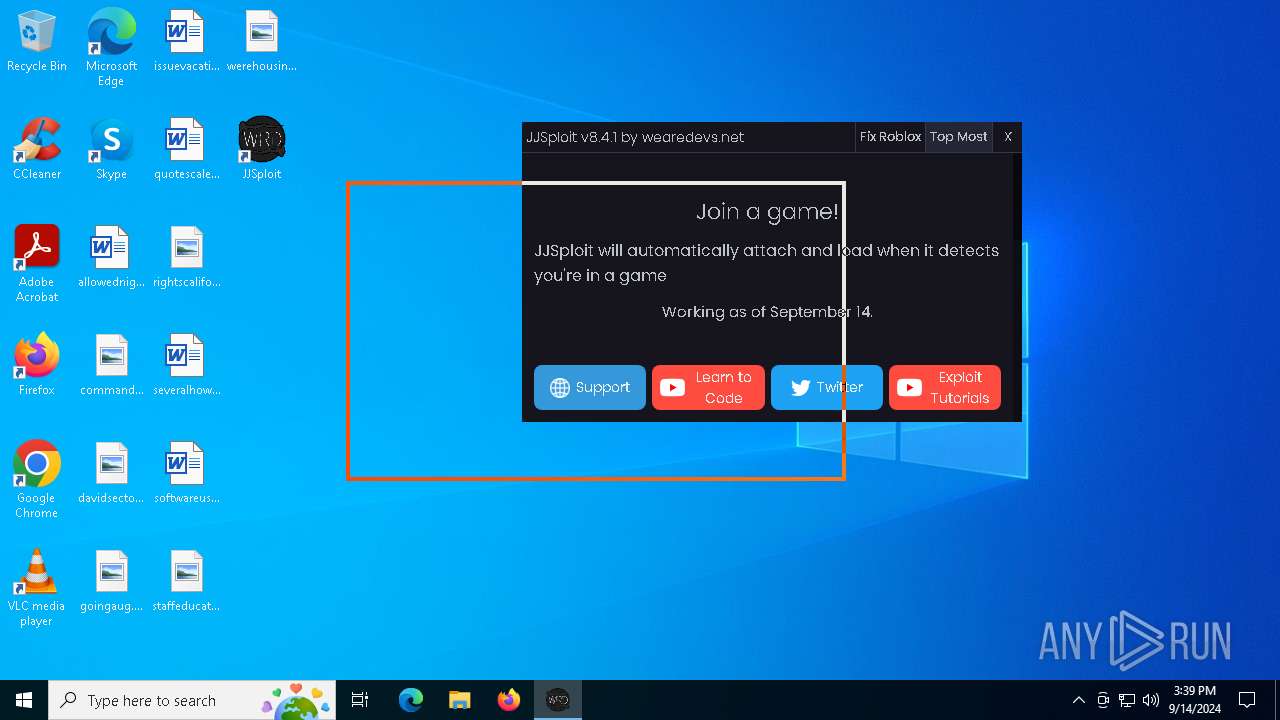
Task: Open the Adobe Acrobat desktop shortcut
Action: pyautogui.click(x=37, y=264)
